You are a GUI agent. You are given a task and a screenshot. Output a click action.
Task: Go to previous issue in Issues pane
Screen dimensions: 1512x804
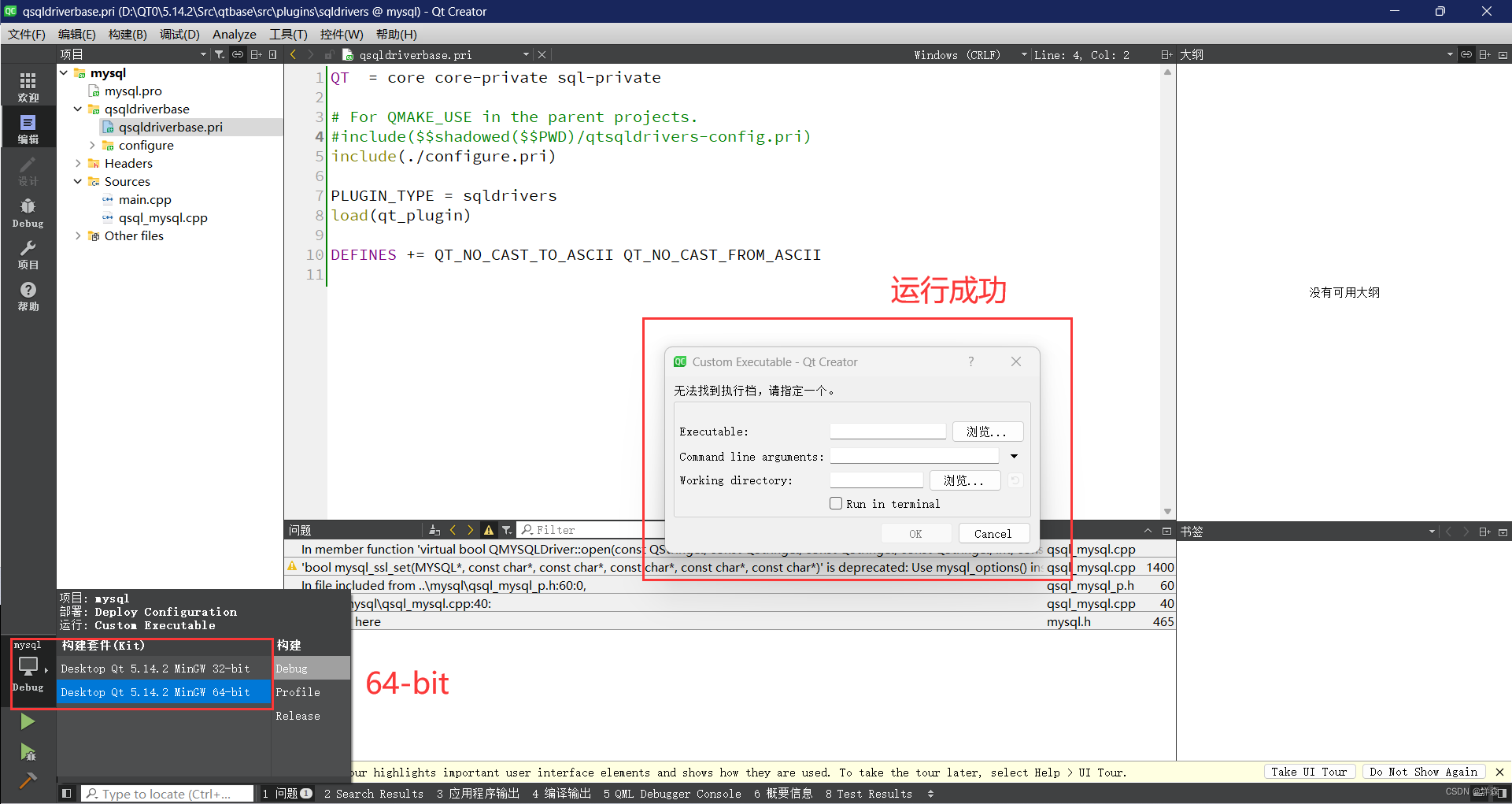tap(453, 530)
